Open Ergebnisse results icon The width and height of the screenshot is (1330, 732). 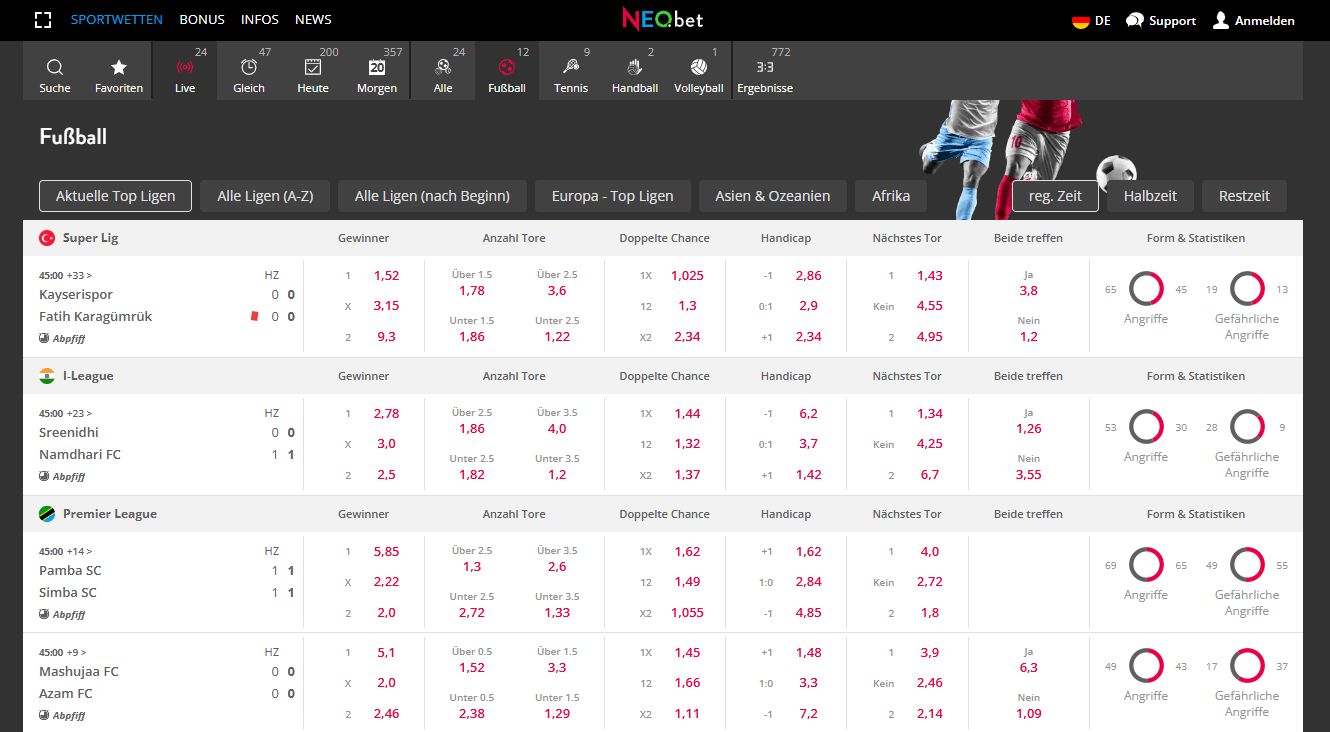coord(765,67)
